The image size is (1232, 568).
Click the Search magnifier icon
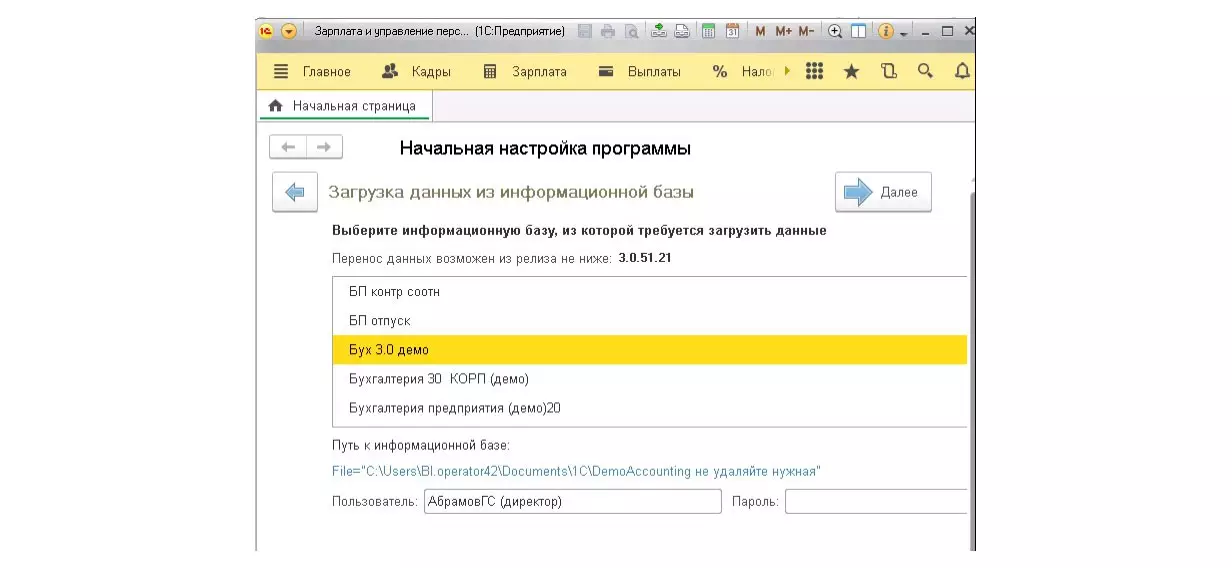[x=926, y=71]
